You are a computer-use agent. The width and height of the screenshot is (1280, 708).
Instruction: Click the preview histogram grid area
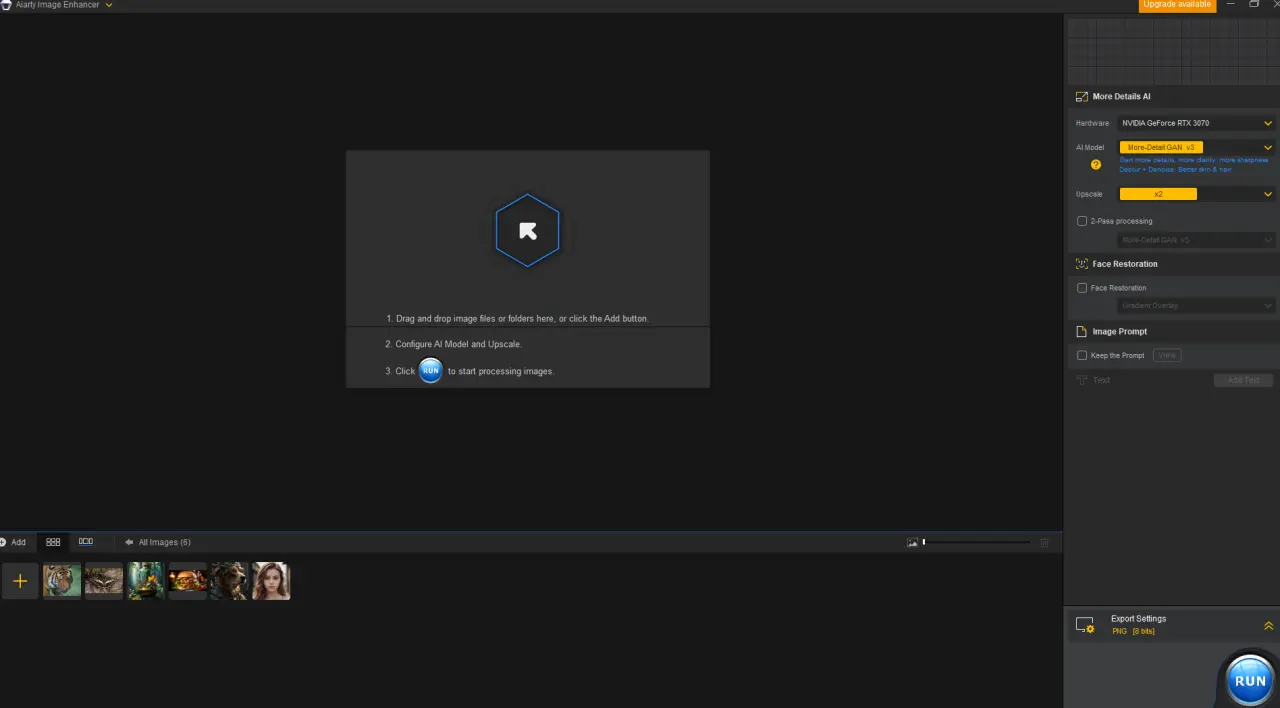[1172, 51]
